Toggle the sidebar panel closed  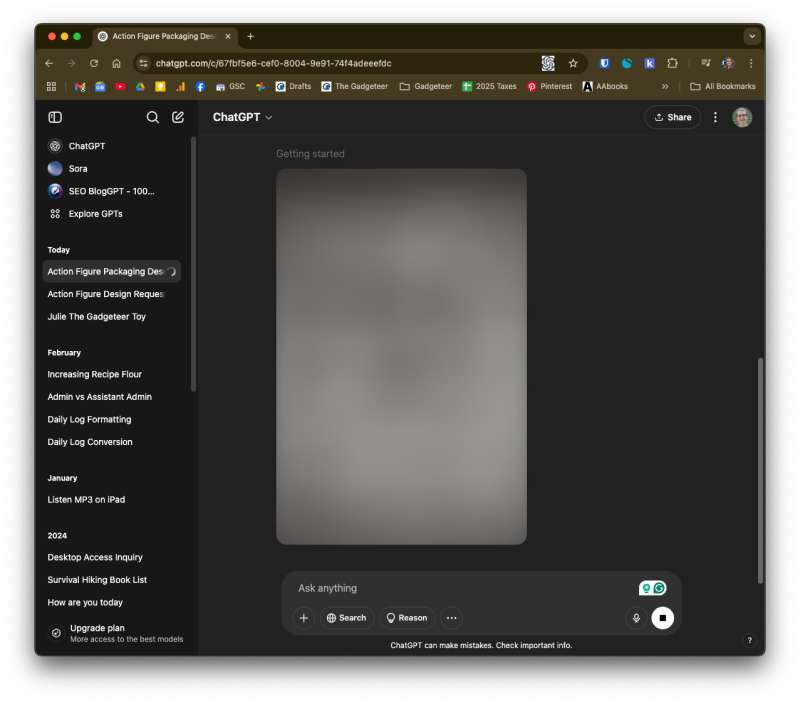click(x=55, y=117)
